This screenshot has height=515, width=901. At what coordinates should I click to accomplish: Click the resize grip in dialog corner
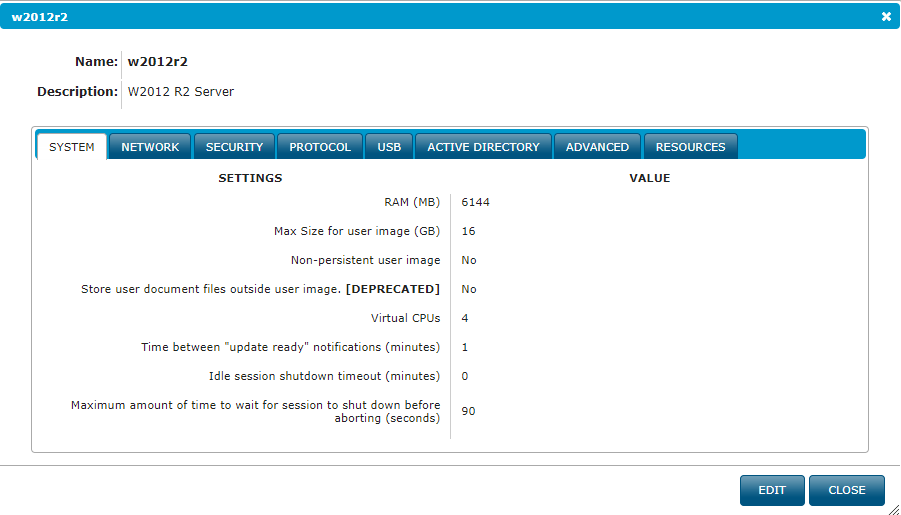(894, 508)
